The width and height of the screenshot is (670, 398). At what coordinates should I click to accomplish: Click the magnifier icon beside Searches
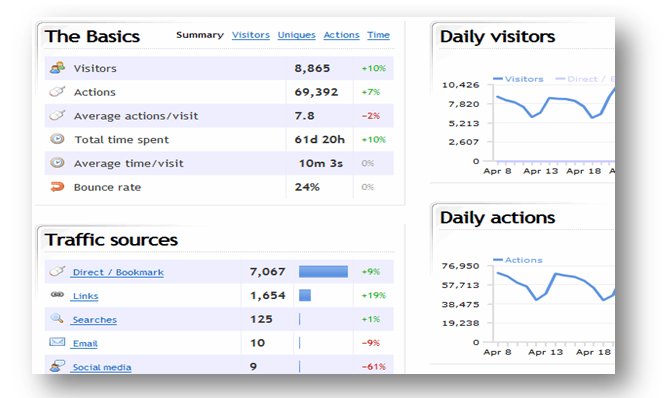point(57,318)
